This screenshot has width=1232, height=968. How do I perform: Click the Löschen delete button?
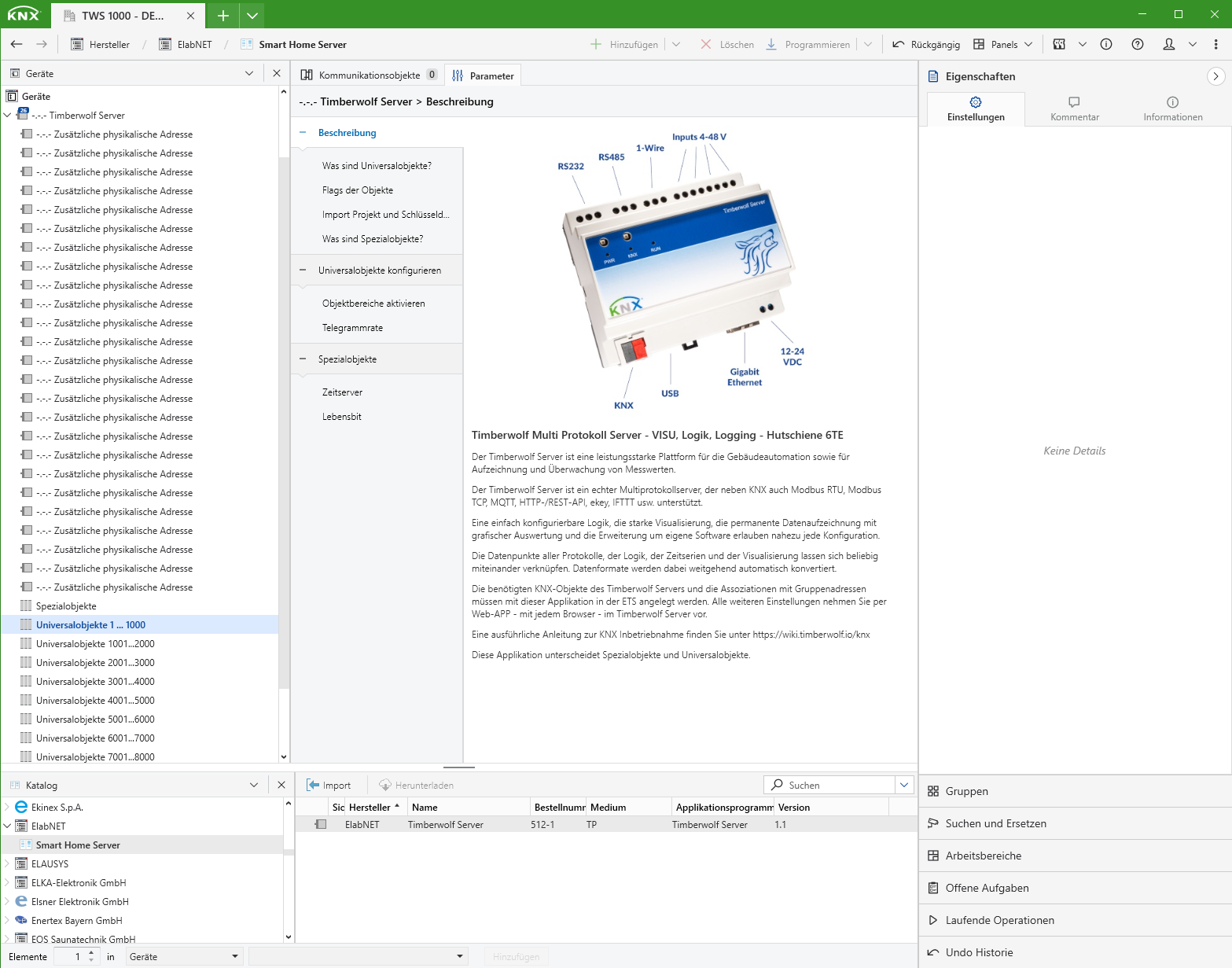coord(727,44)
